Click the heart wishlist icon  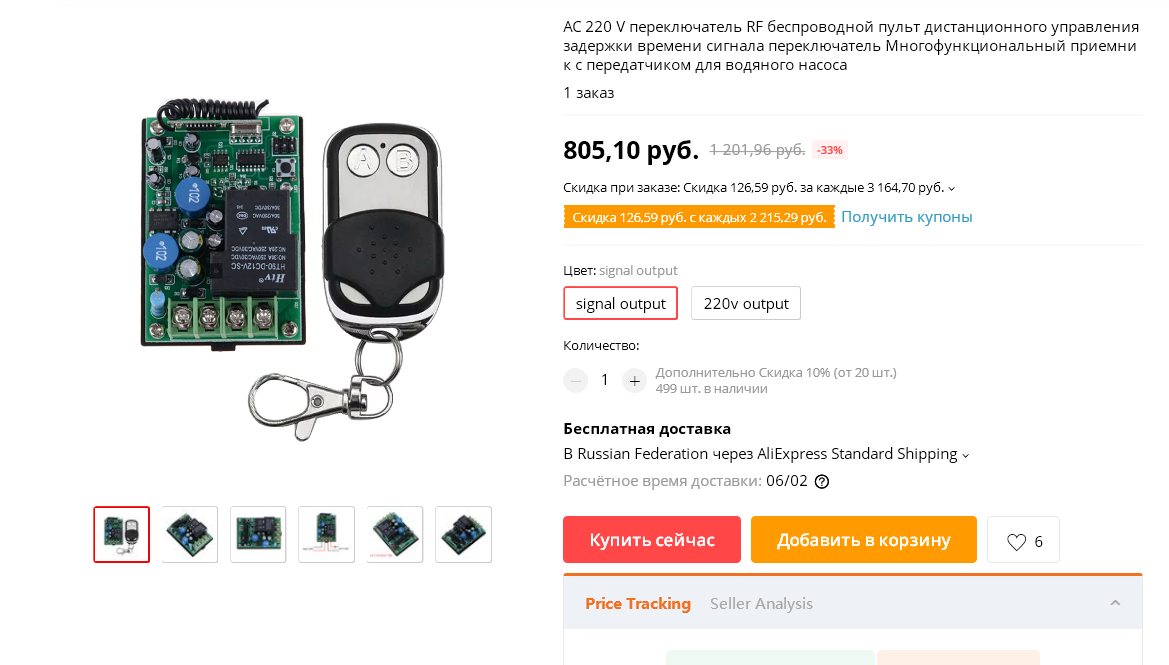[x=1017, y=541]
